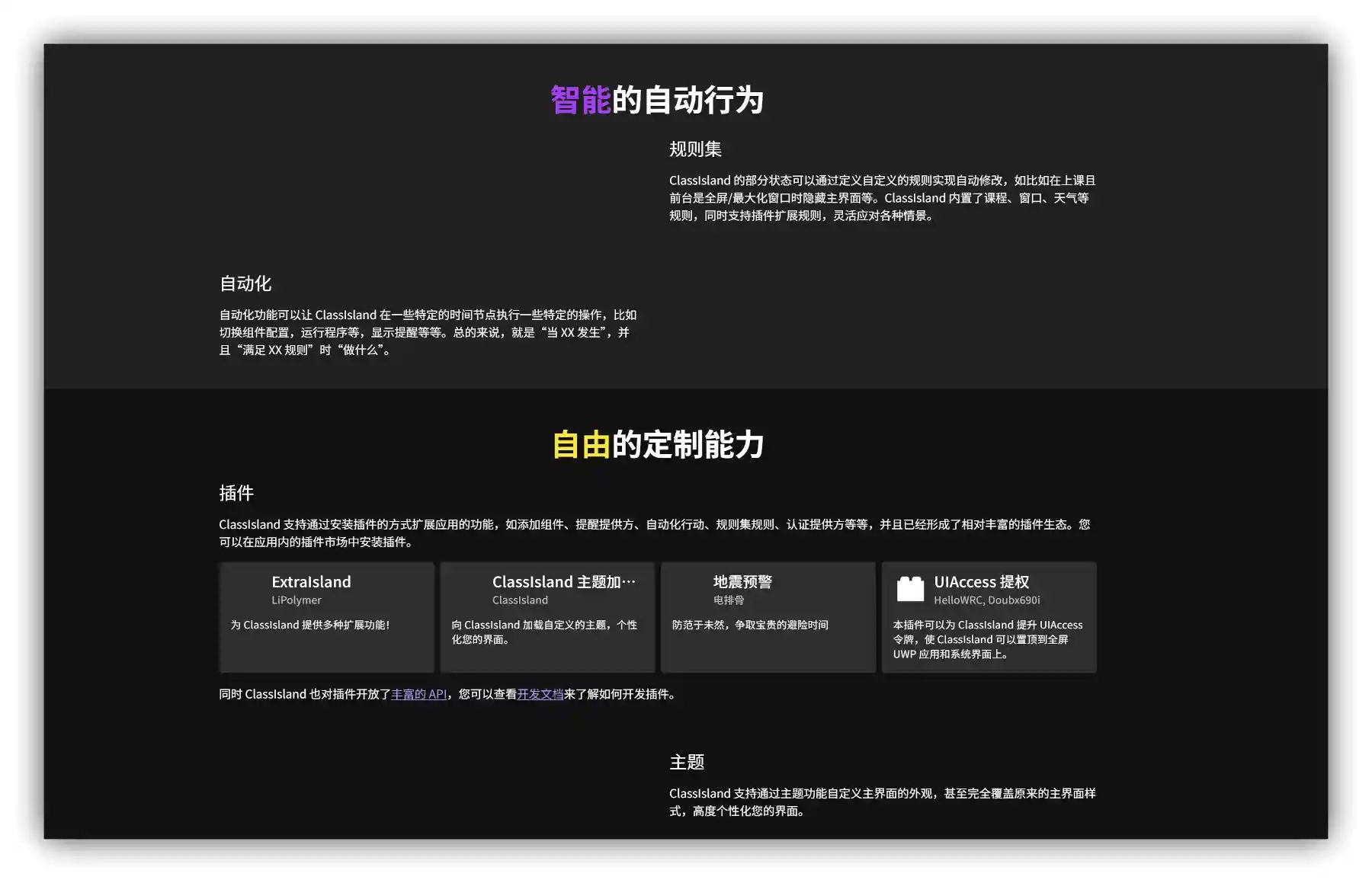The height and width of the screenshot is (883, 1372).
Task: Click the ClassIsland 支持通过安装插件 paragraph
Action: coord(655,533)
